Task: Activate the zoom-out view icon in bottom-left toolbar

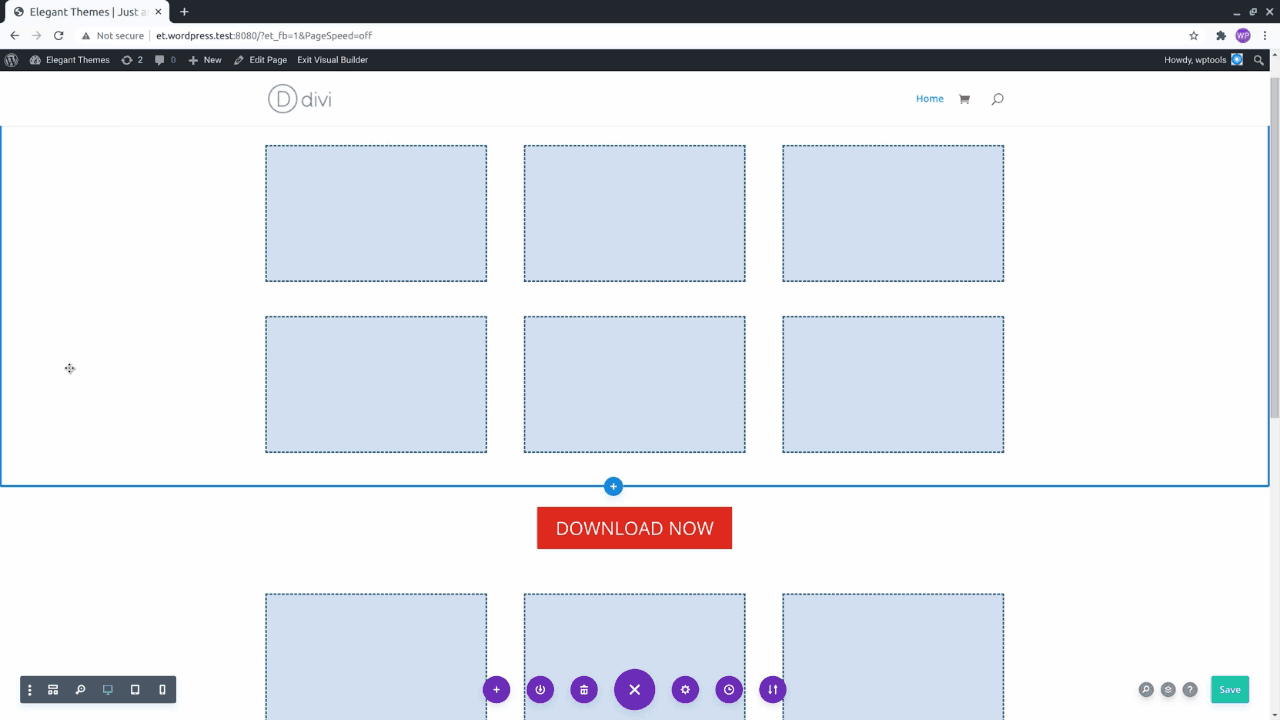Action: (x=80, y=690)
